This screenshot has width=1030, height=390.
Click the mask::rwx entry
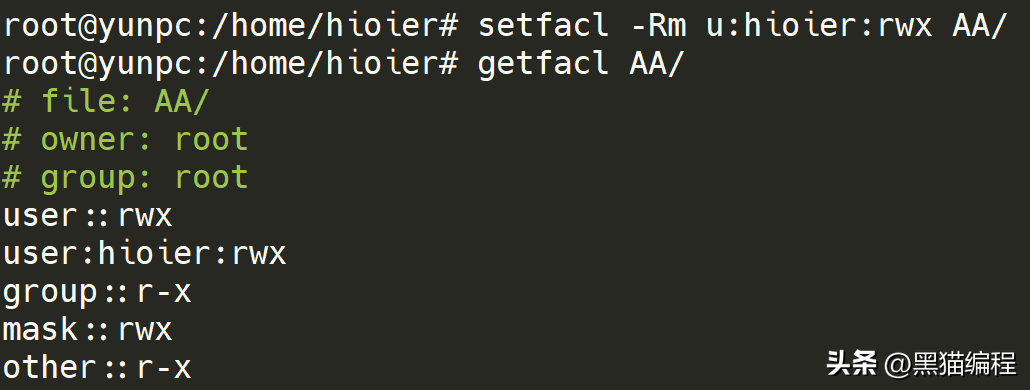point(87,330)
